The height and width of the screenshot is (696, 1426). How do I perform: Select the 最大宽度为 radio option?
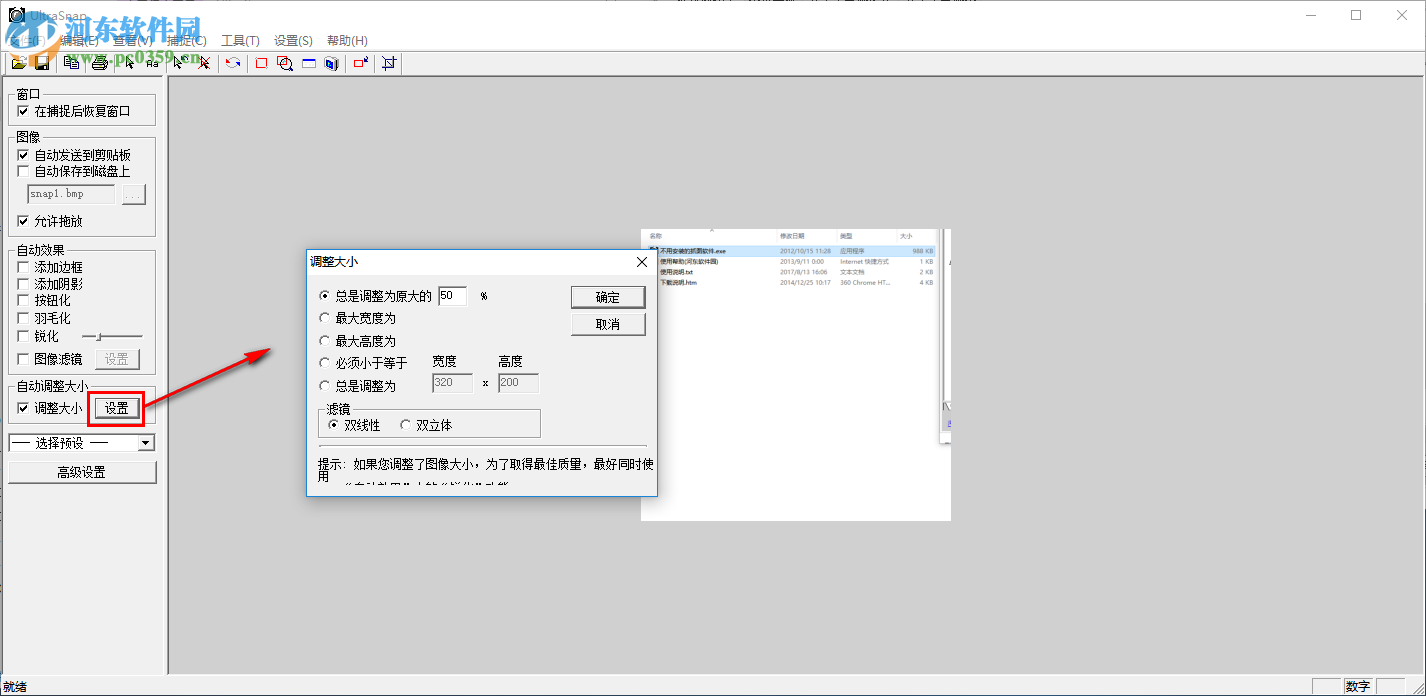click(x=325, y=318)
